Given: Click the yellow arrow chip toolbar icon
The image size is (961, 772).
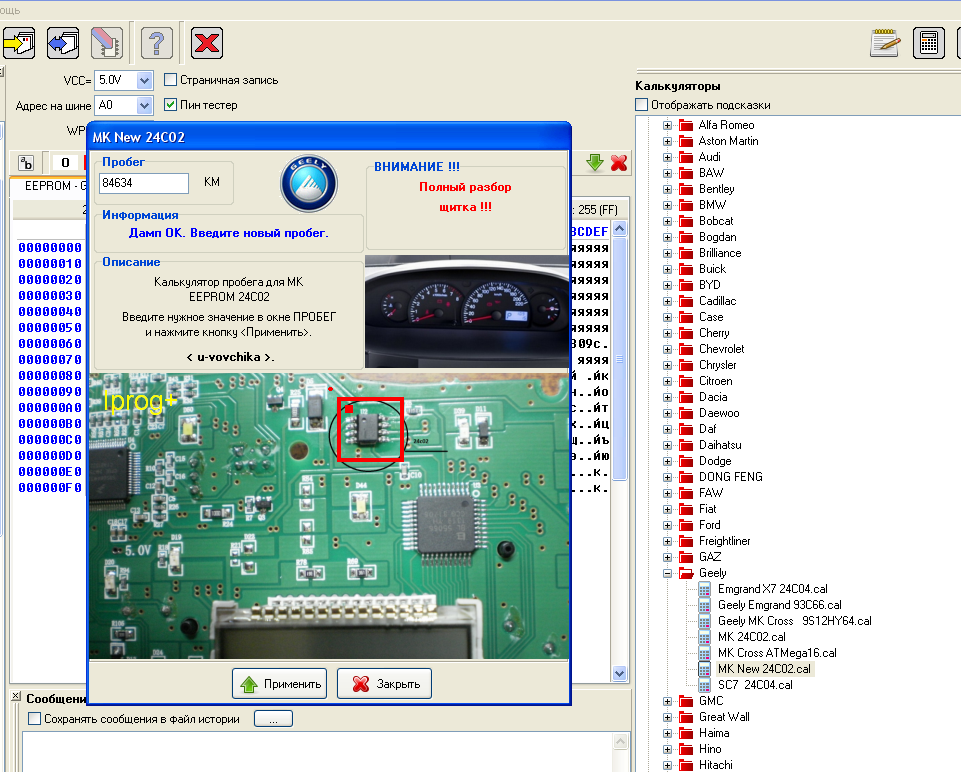Looking at the screenshot, I should 18,43.
